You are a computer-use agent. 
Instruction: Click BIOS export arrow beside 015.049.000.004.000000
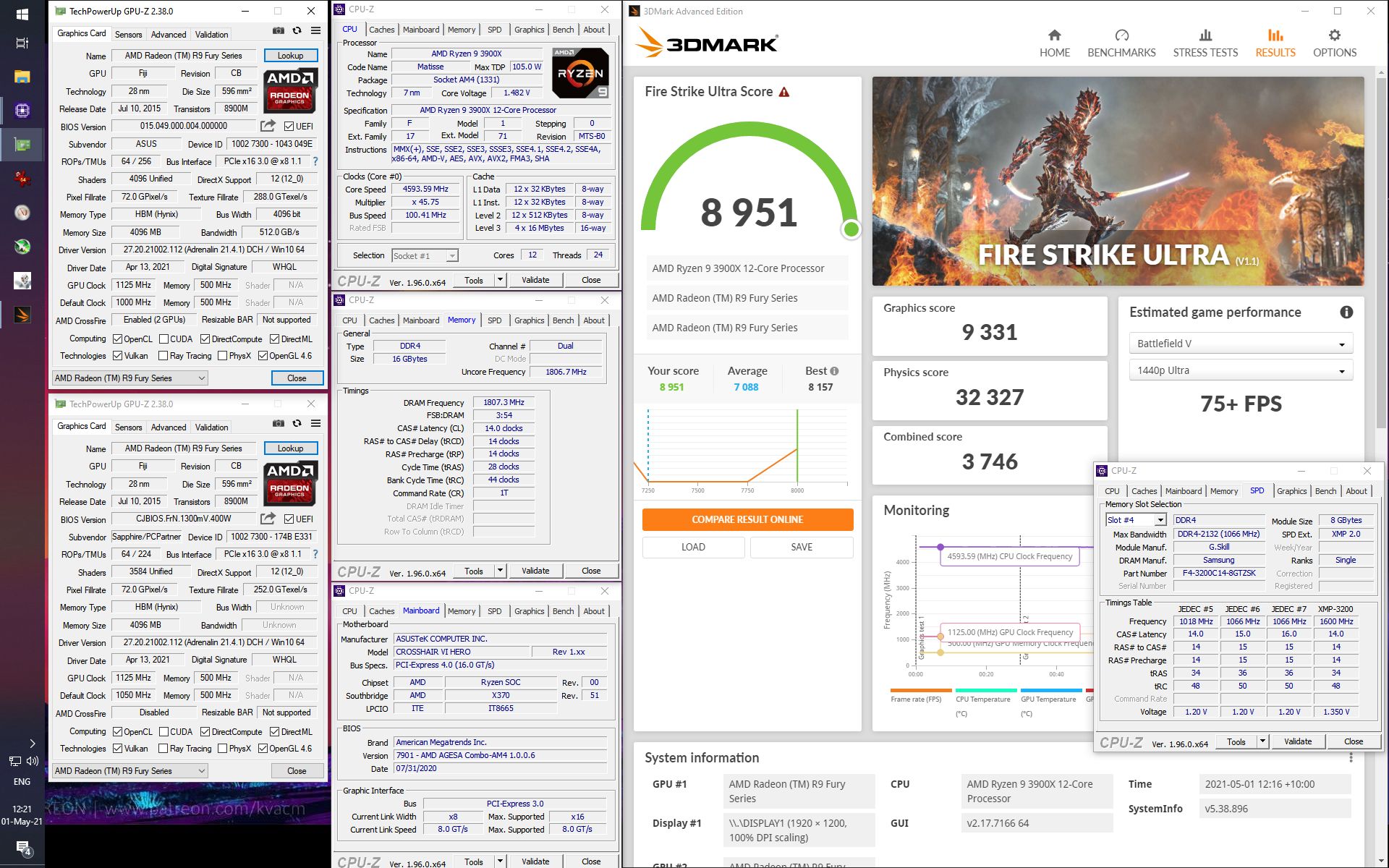coord(268,126)
